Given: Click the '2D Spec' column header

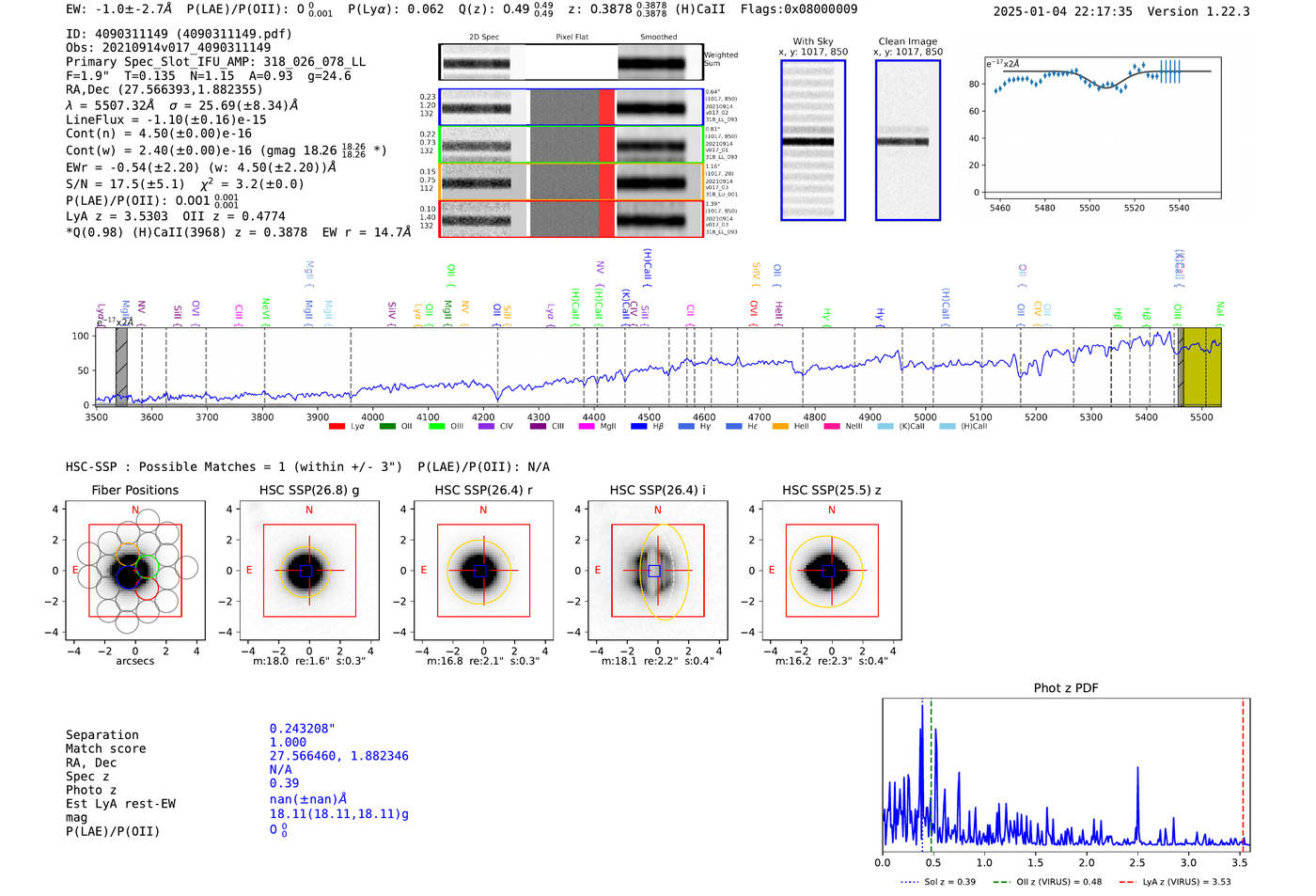Looking at the screenshot, I should pyautogui.click(x=484, y=38).
